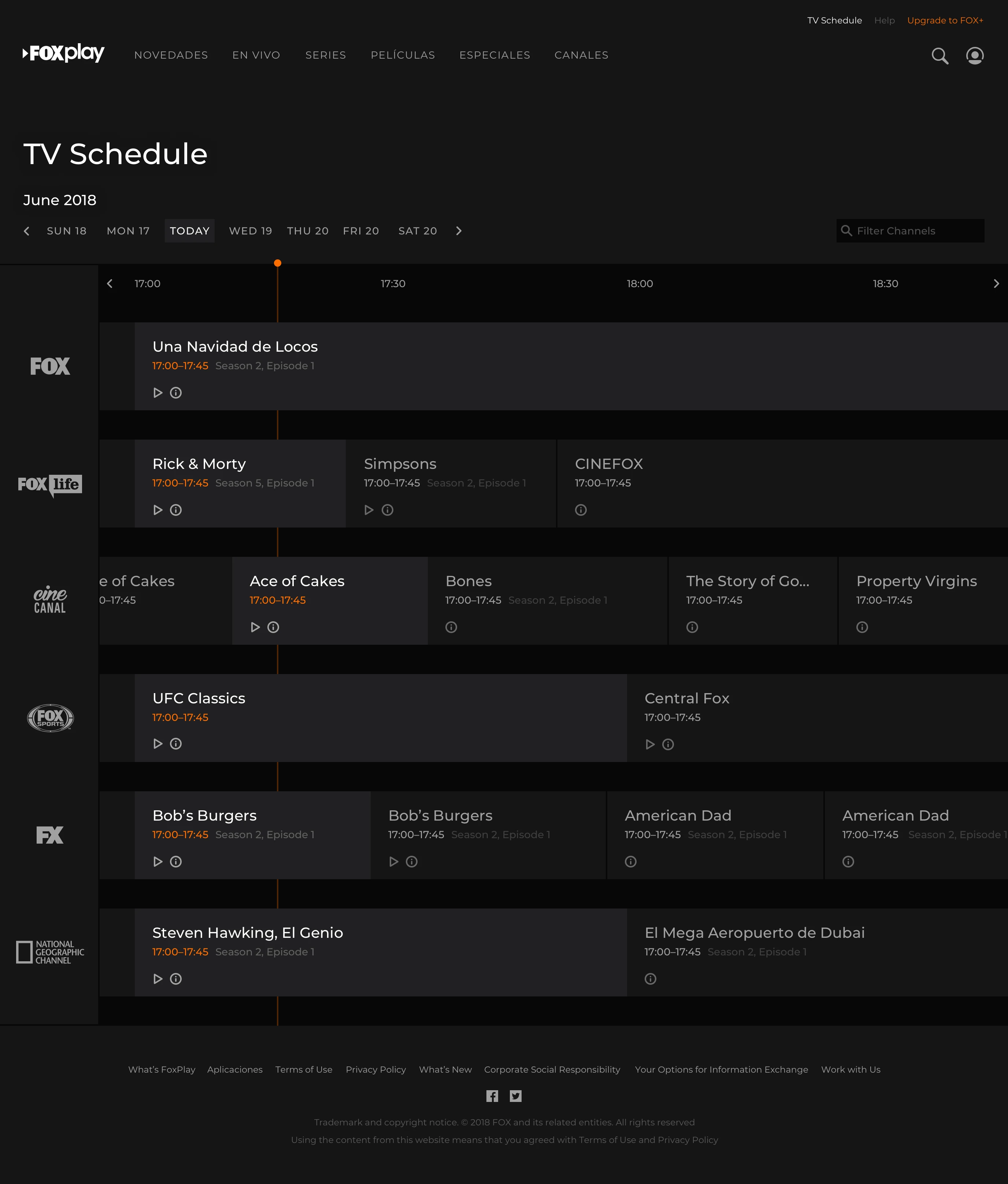This screenshot has width=1008, height=1184.
Task: Click the current time marker on timeline
Action: coord(278,262)
